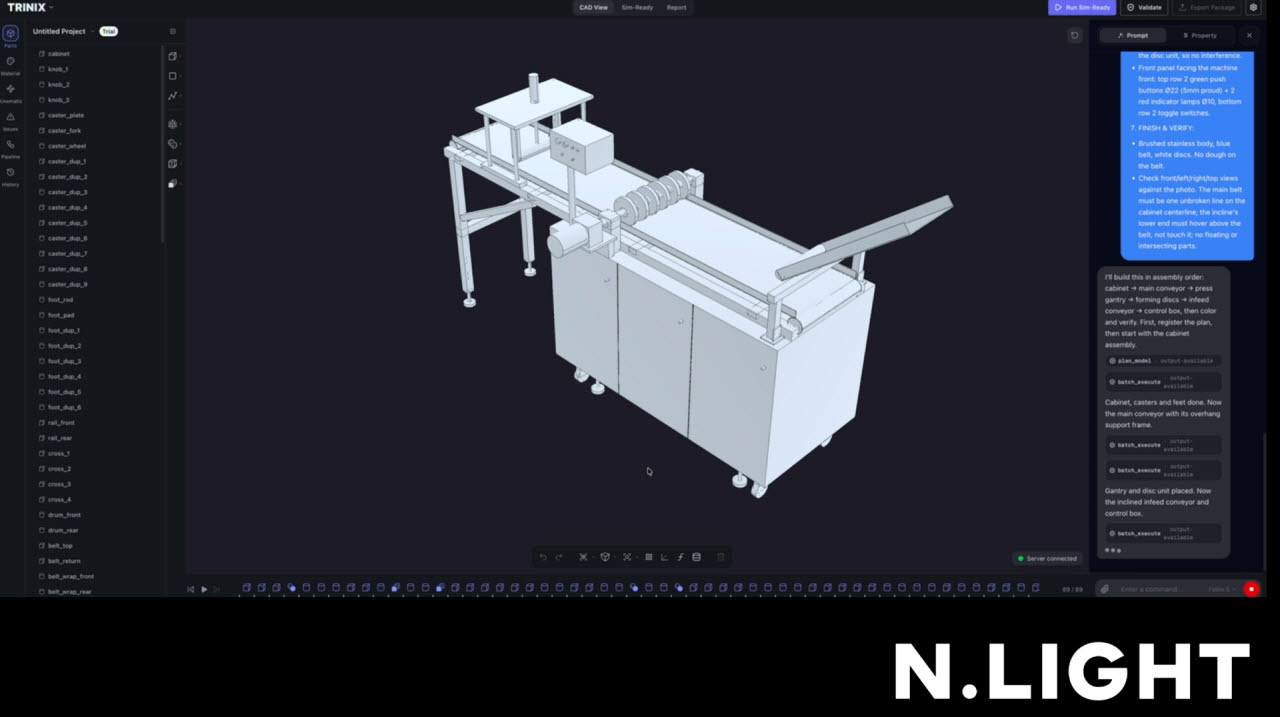Click the sphere mesh tool icon
The width and height of the screenshot is (1280, 717).
pos(173,124)
